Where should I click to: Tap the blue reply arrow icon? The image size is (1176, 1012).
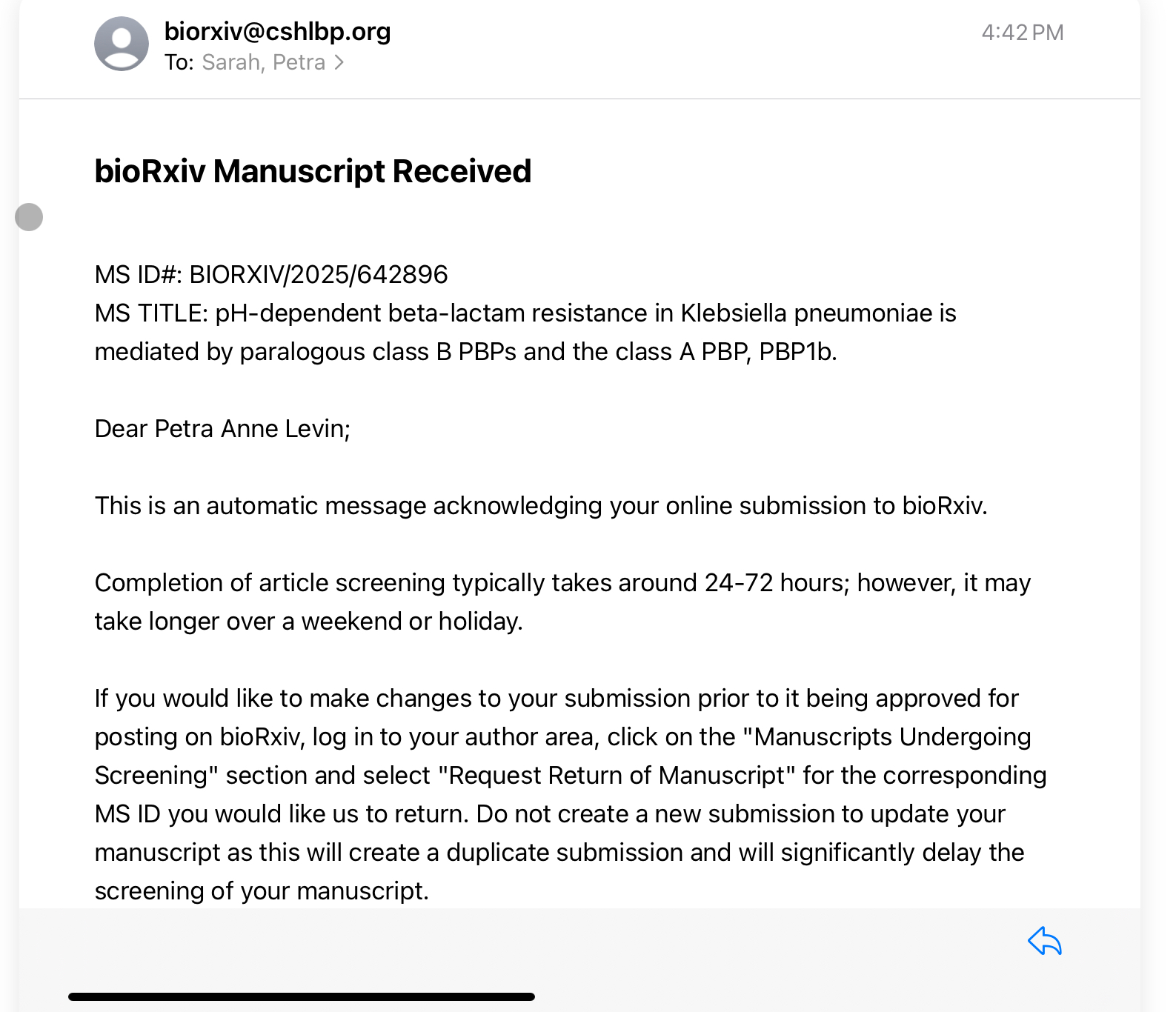point(1044,942)
